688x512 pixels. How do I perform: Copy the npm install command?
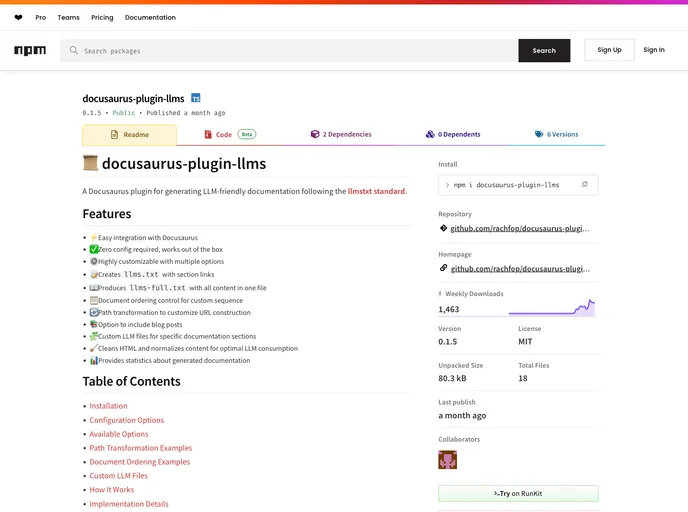(584, 185)
